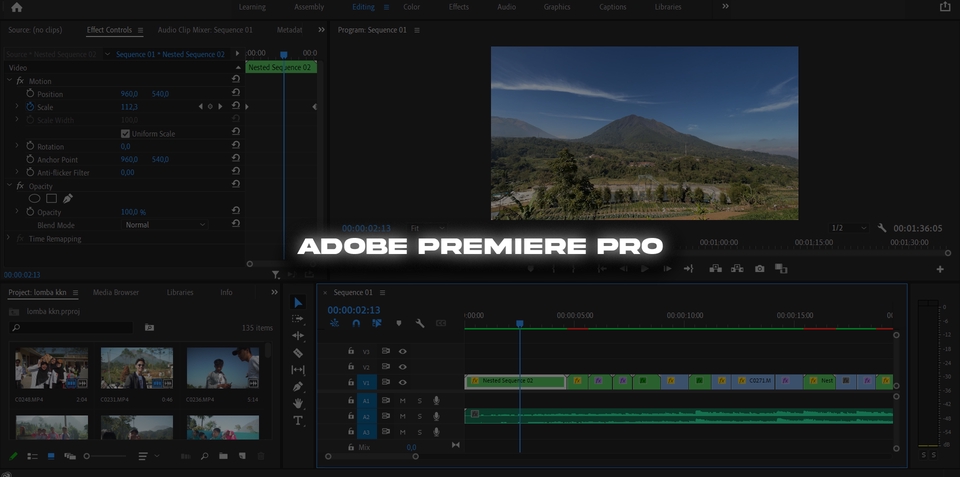The image size is (960, 477).
Task: Mute audio track A1
Action: pos(402,400)
